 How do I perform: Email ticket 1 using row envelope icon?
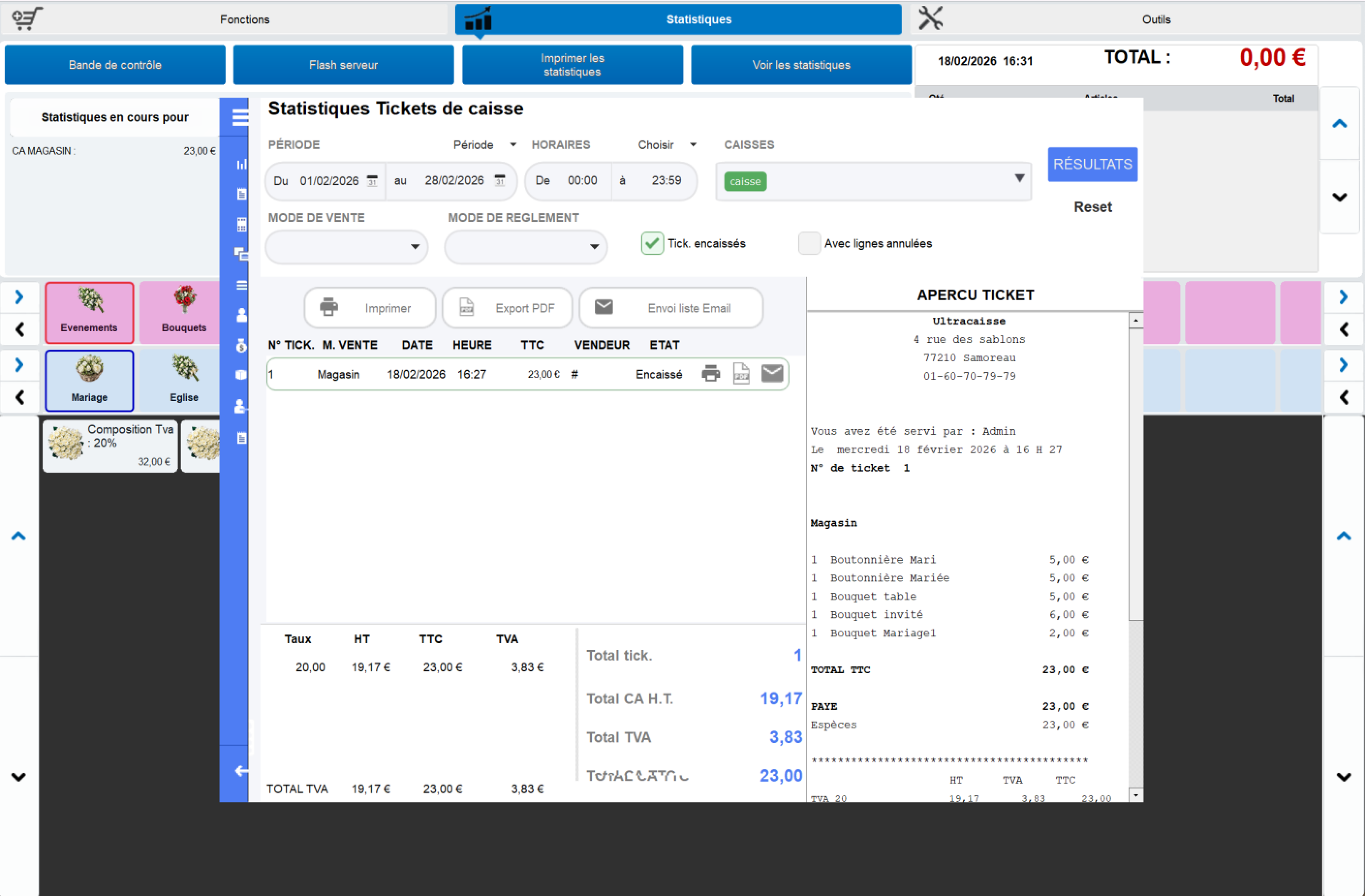coord(772,374)
